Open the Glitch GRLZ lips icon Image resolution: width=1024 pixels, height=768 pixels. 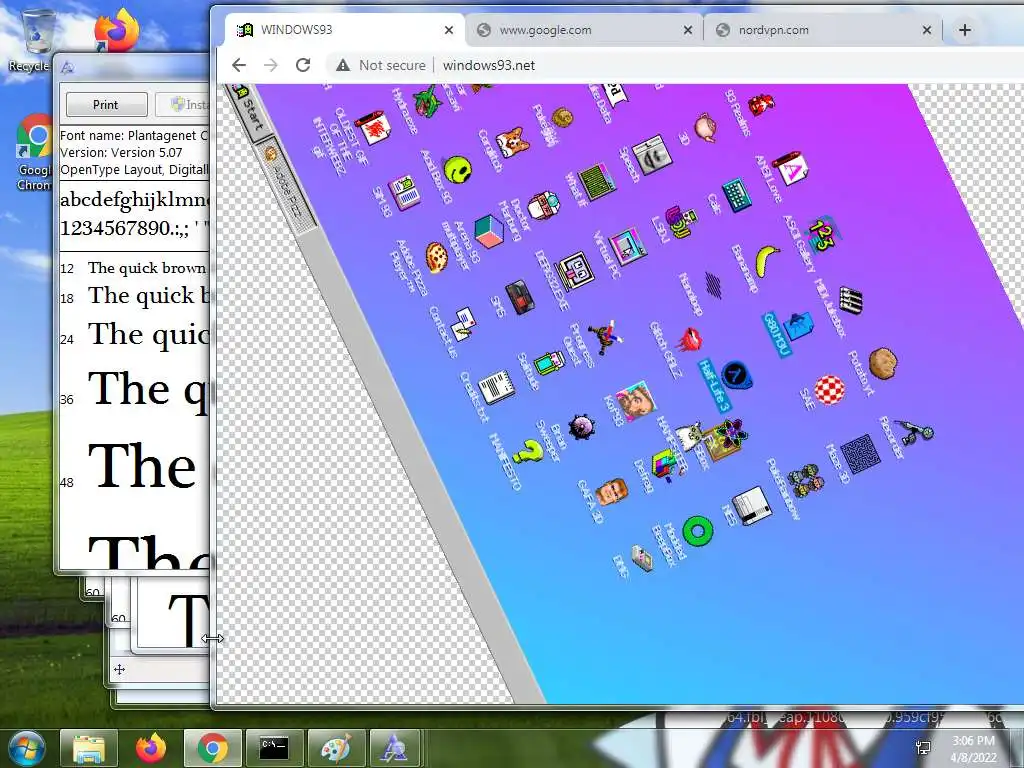pyautogui.click(x=690, y=340)
